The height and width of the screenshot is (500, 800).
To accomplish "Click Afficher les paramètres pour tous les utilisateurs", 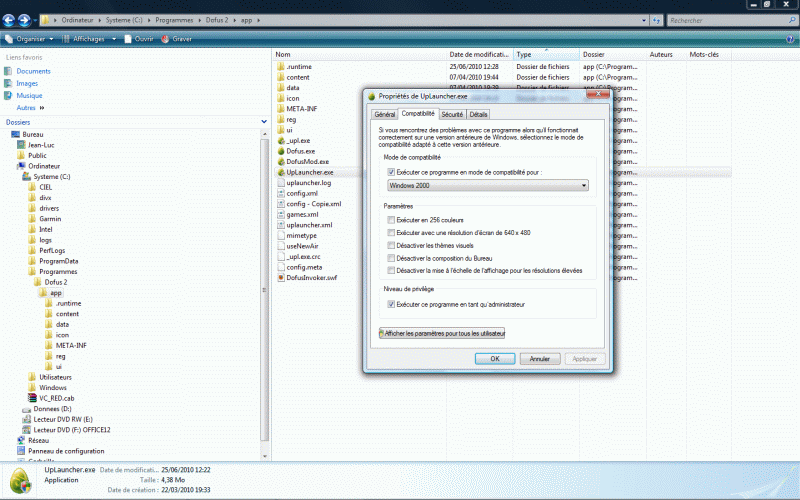I will 442,333.
